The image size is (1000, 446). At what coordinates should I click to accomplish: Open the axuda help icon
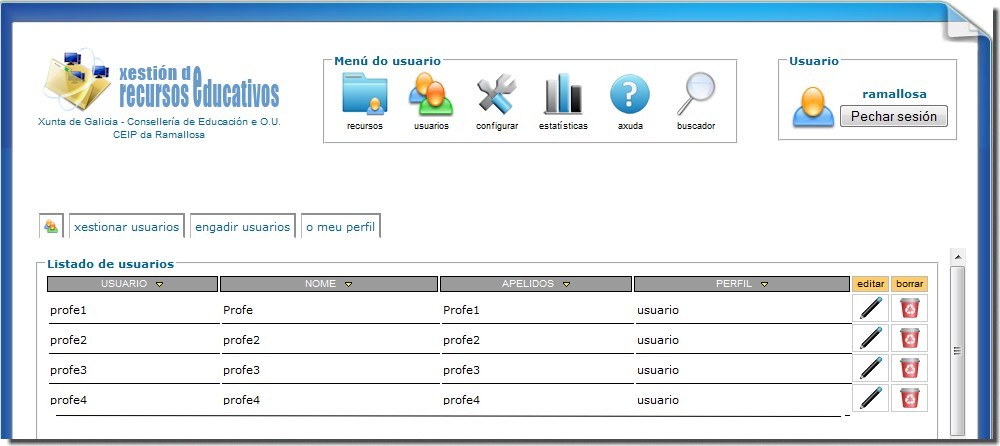pyautogui.click(x=630, y=97)
